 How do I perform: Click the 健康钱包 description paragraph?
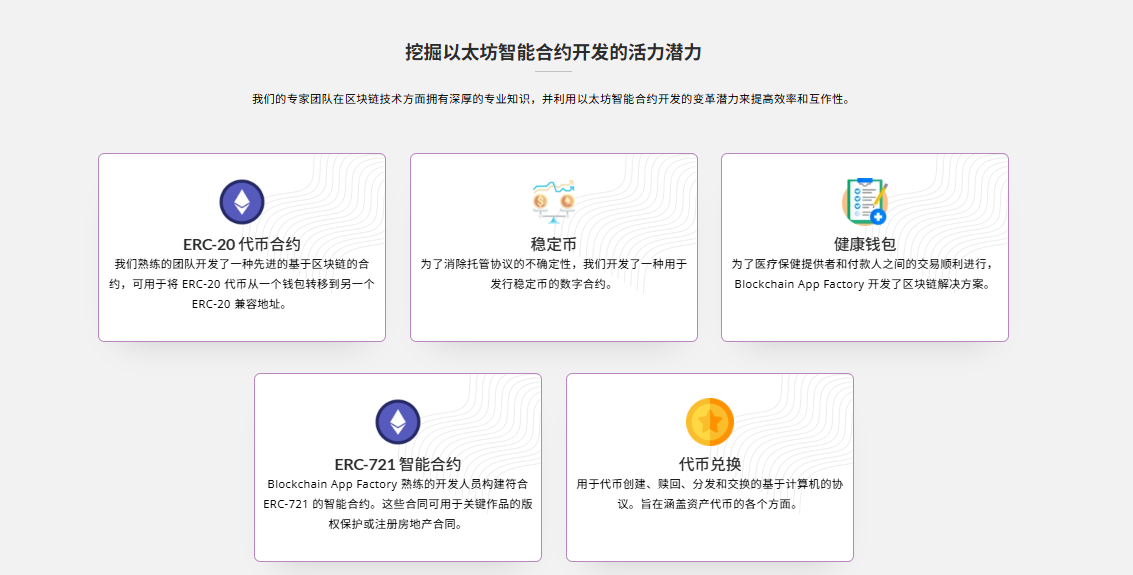coord(864,274)
